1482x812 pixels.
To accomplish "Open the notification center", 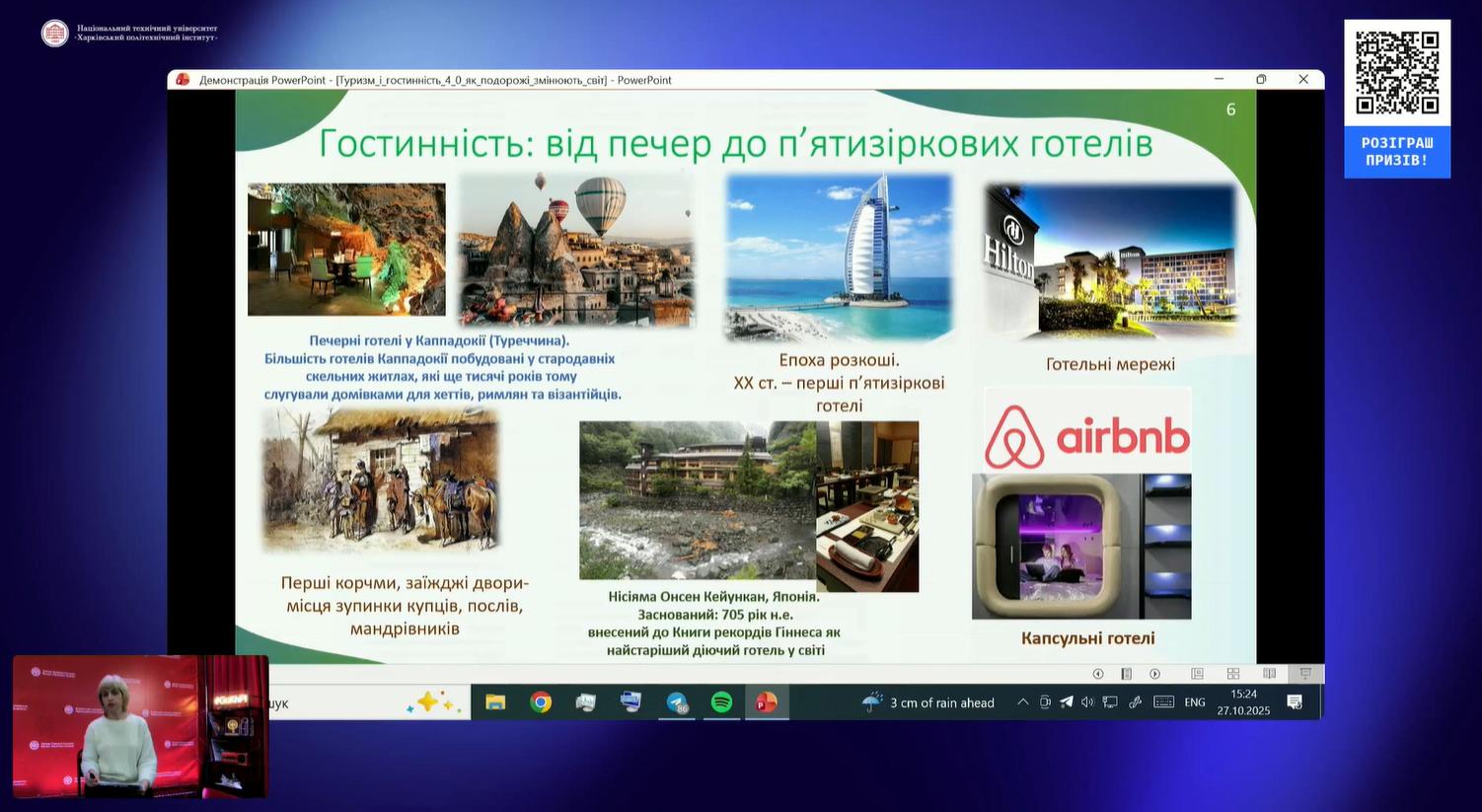I will pyautogui.click(x=1295, y=702).
